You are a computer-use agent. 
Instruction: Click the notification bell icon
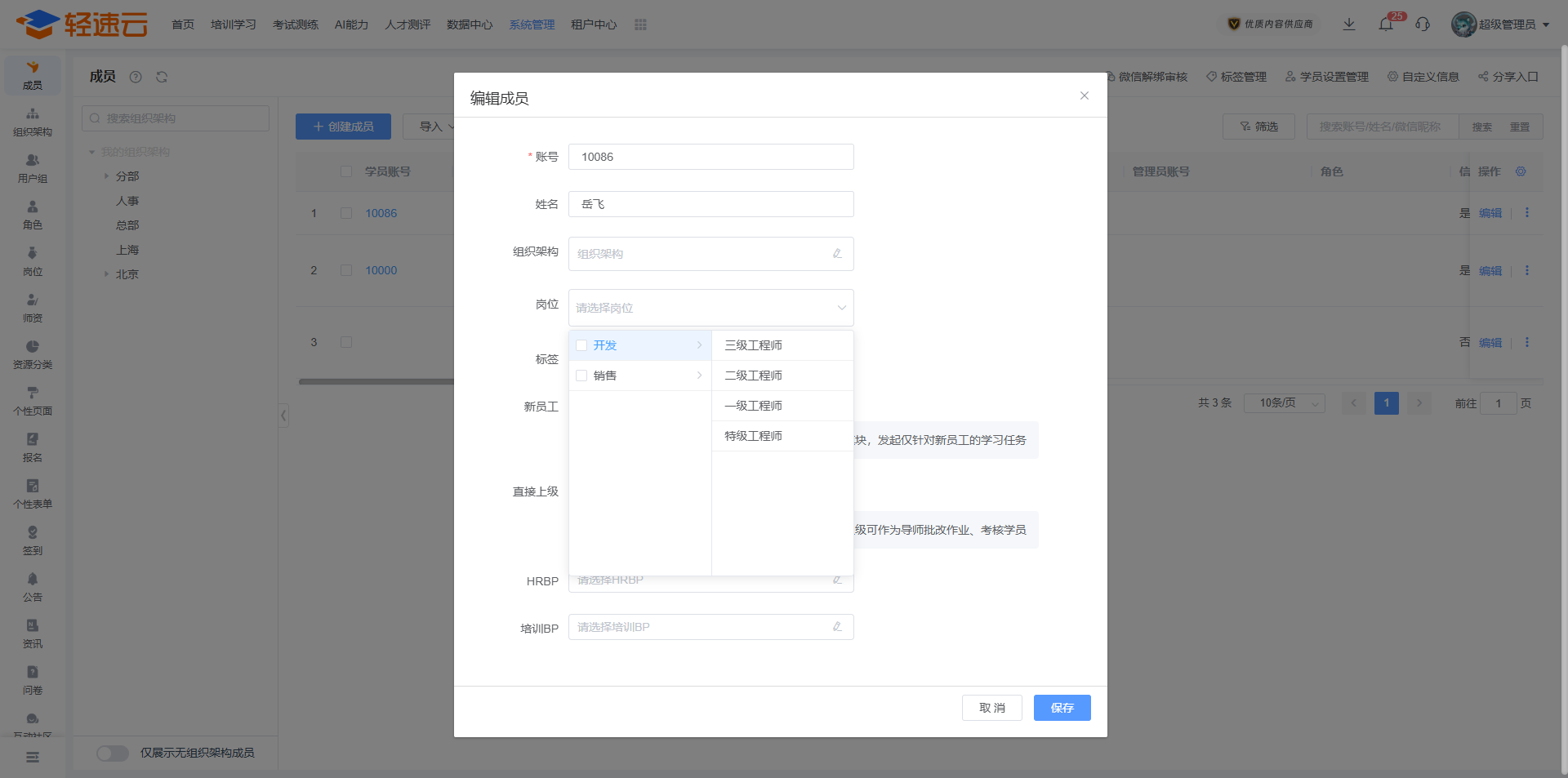coord(1386,24)
